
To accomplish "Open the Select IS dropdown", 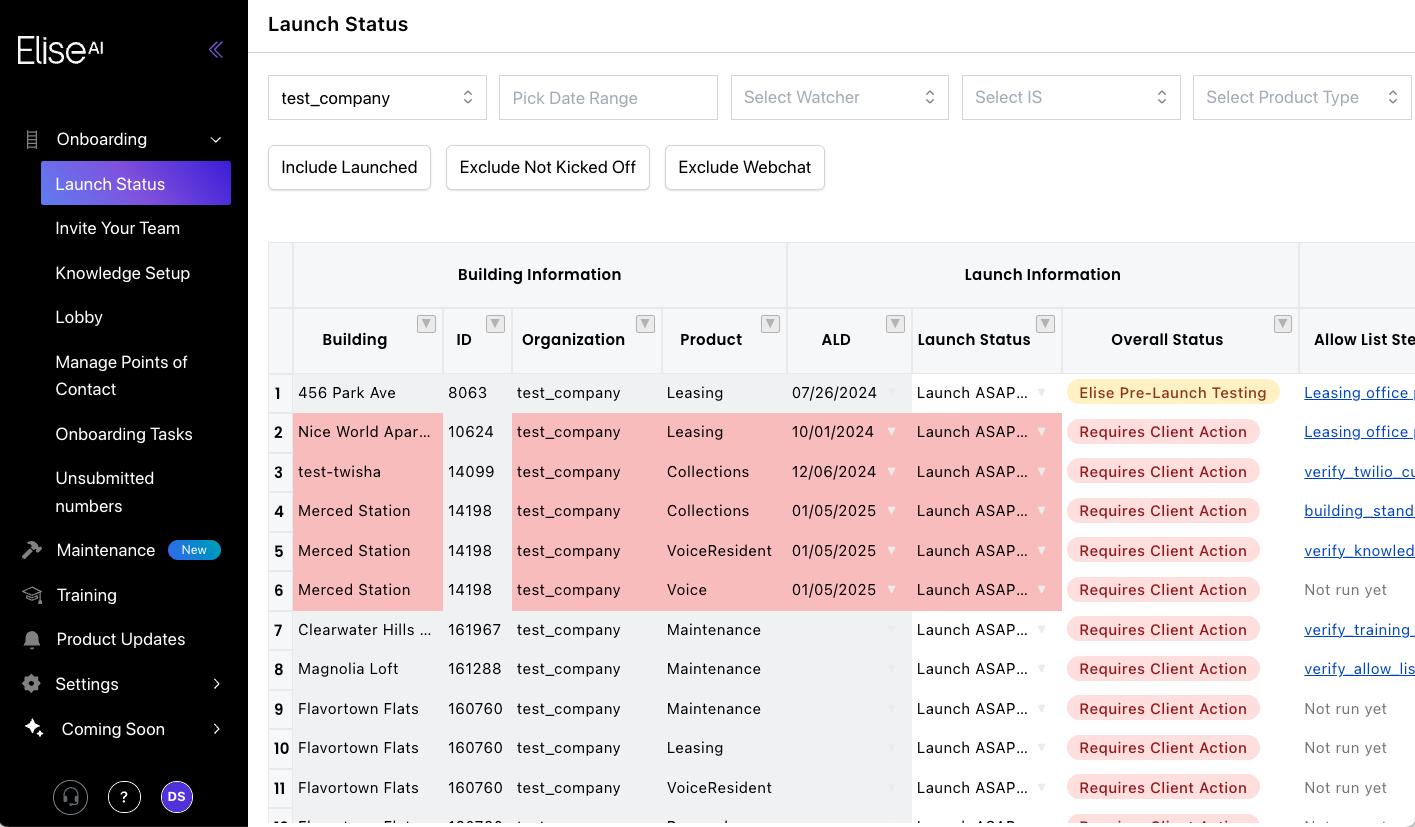I will click(x=1071, y=97).
